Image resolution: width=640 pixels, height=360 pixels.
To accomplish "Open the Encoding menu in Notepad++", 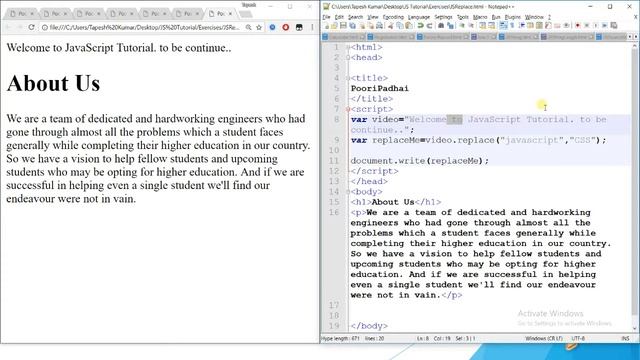I will coord(393,17).
